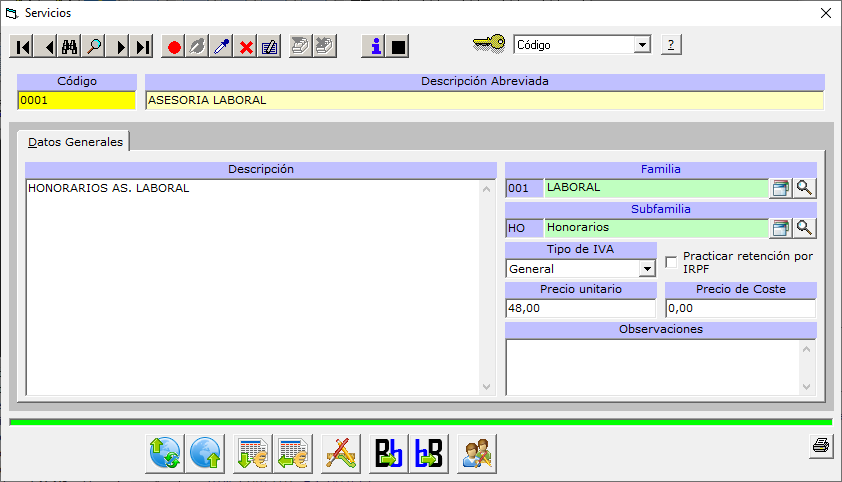The height and width of the screenshot is (482, 842).
Task: Open the Subfamilia list window icon
Action: click(780, 228)
